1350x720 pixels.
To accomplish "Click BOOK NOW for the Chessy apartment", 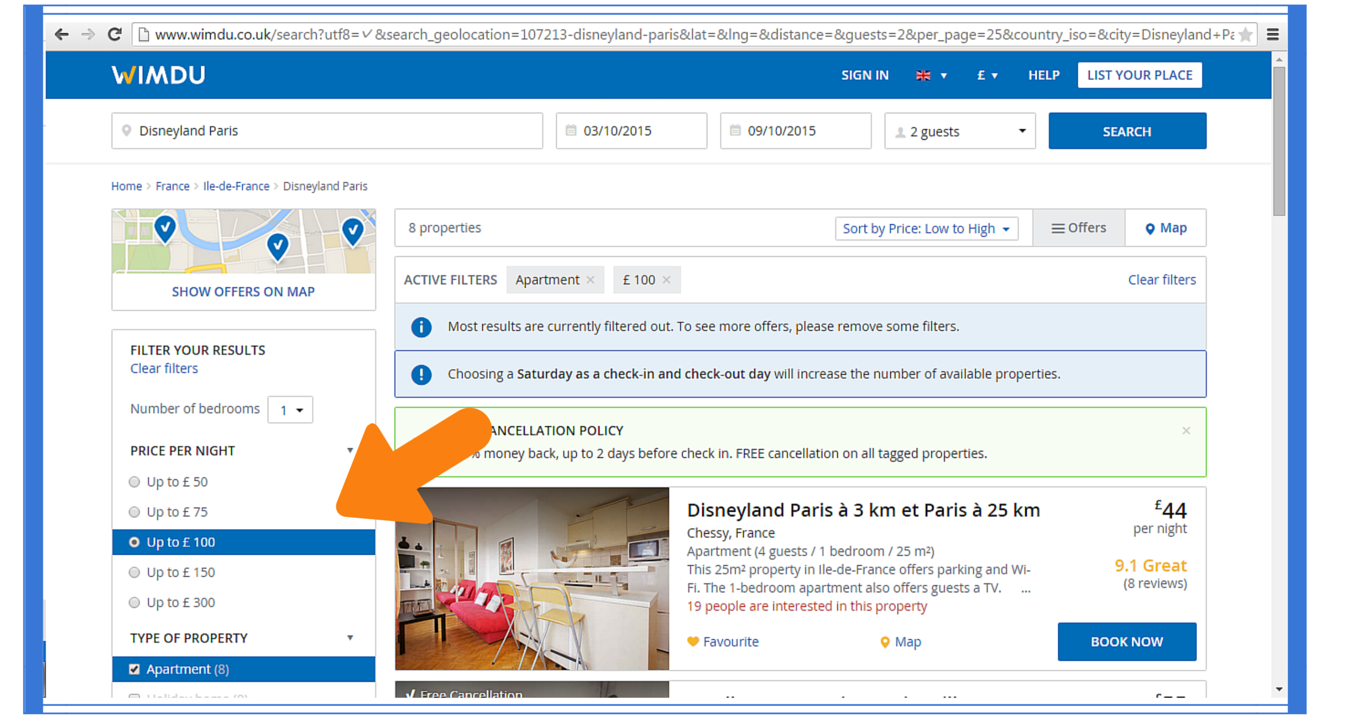I will [x=1127, y=642].
